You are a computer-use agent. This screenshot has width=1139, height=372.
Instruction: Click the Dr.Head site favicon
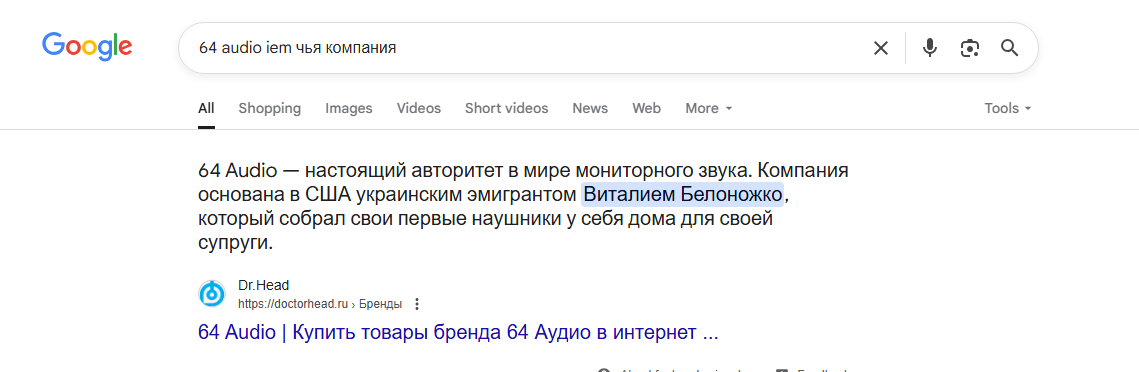pos(212,294)
